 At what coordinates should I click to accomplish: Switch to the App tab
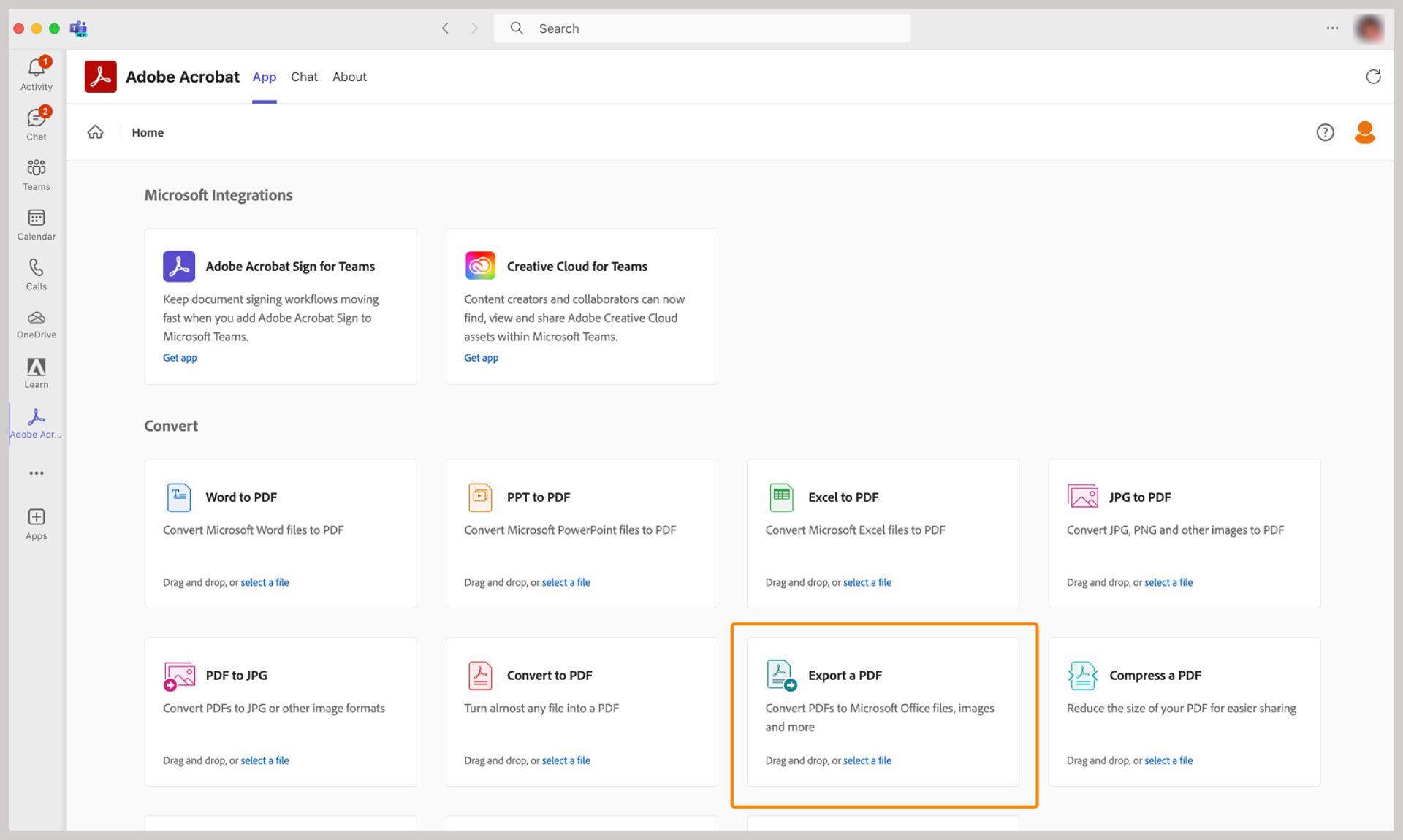tap(265, 77)
